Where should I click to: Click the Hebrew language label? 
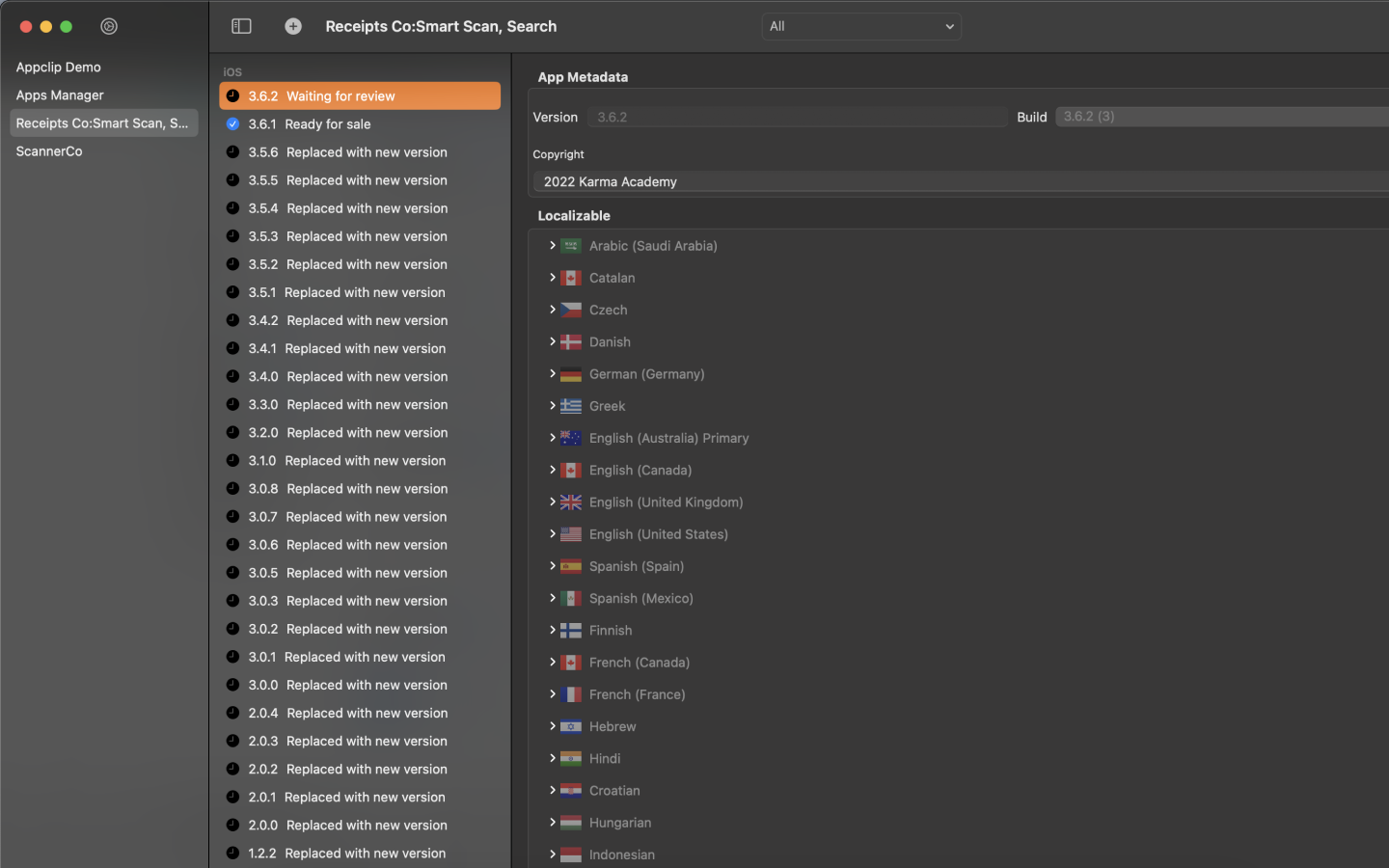pyautogui.click(x=613, y=726)
